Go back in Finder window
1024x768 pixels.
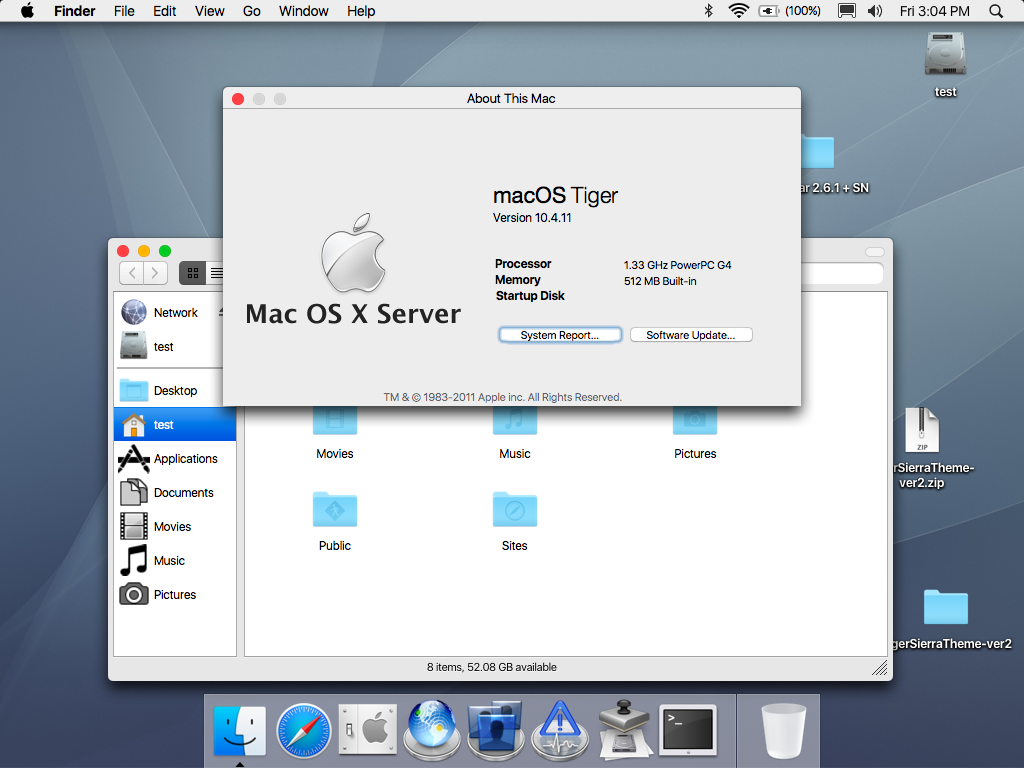click(x=132, y=273)
